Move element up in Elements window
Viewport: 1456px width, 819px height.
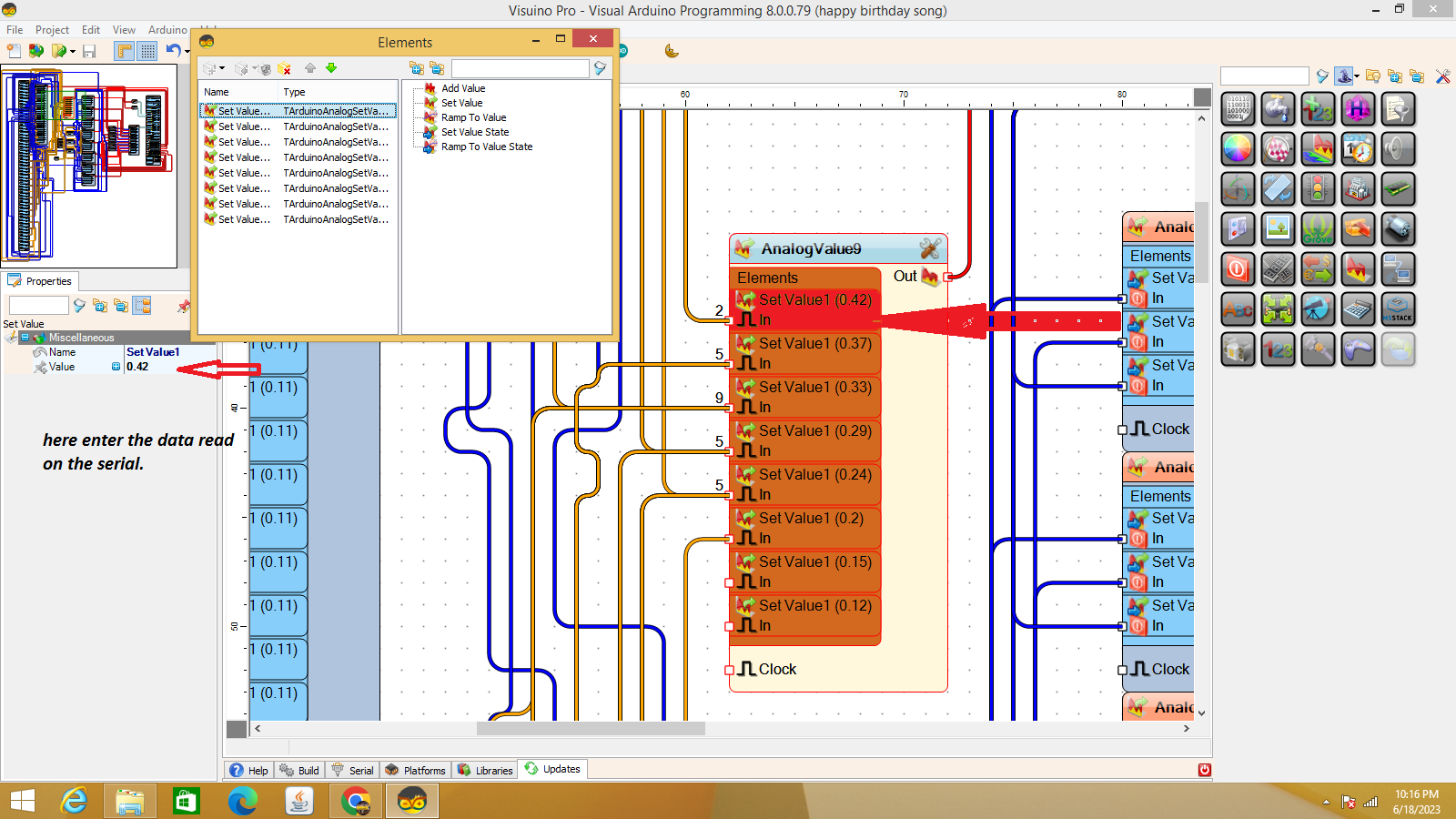310,68
